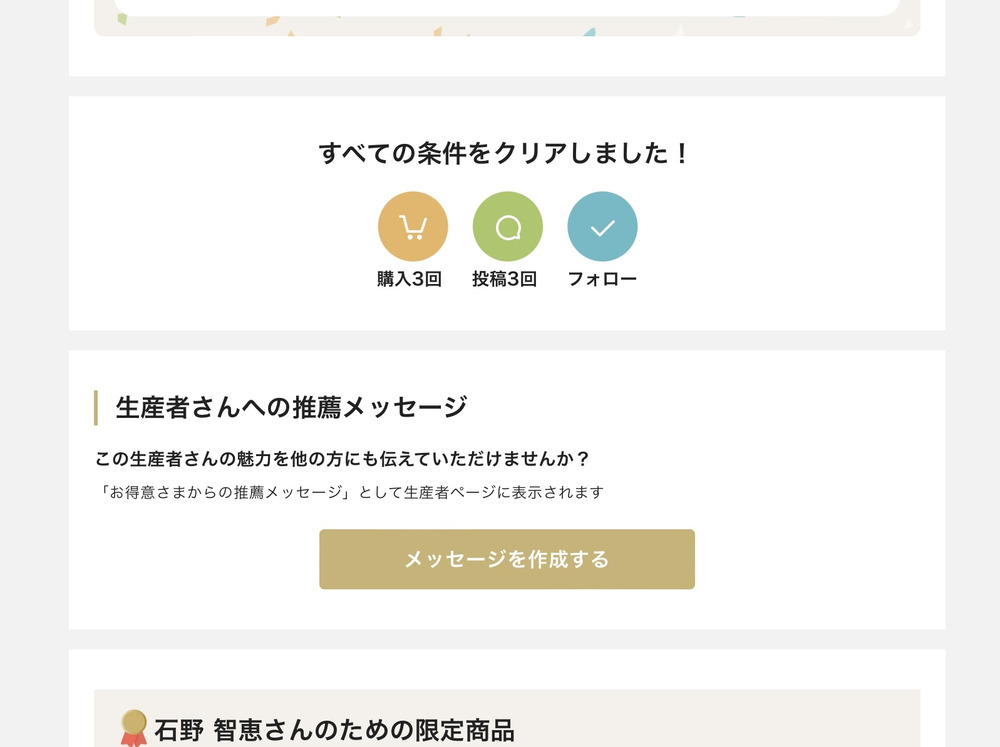This screenshot has height=747, width=1000.
Task: Click the white rounded card inside the confetti banner
Action: 506,7
